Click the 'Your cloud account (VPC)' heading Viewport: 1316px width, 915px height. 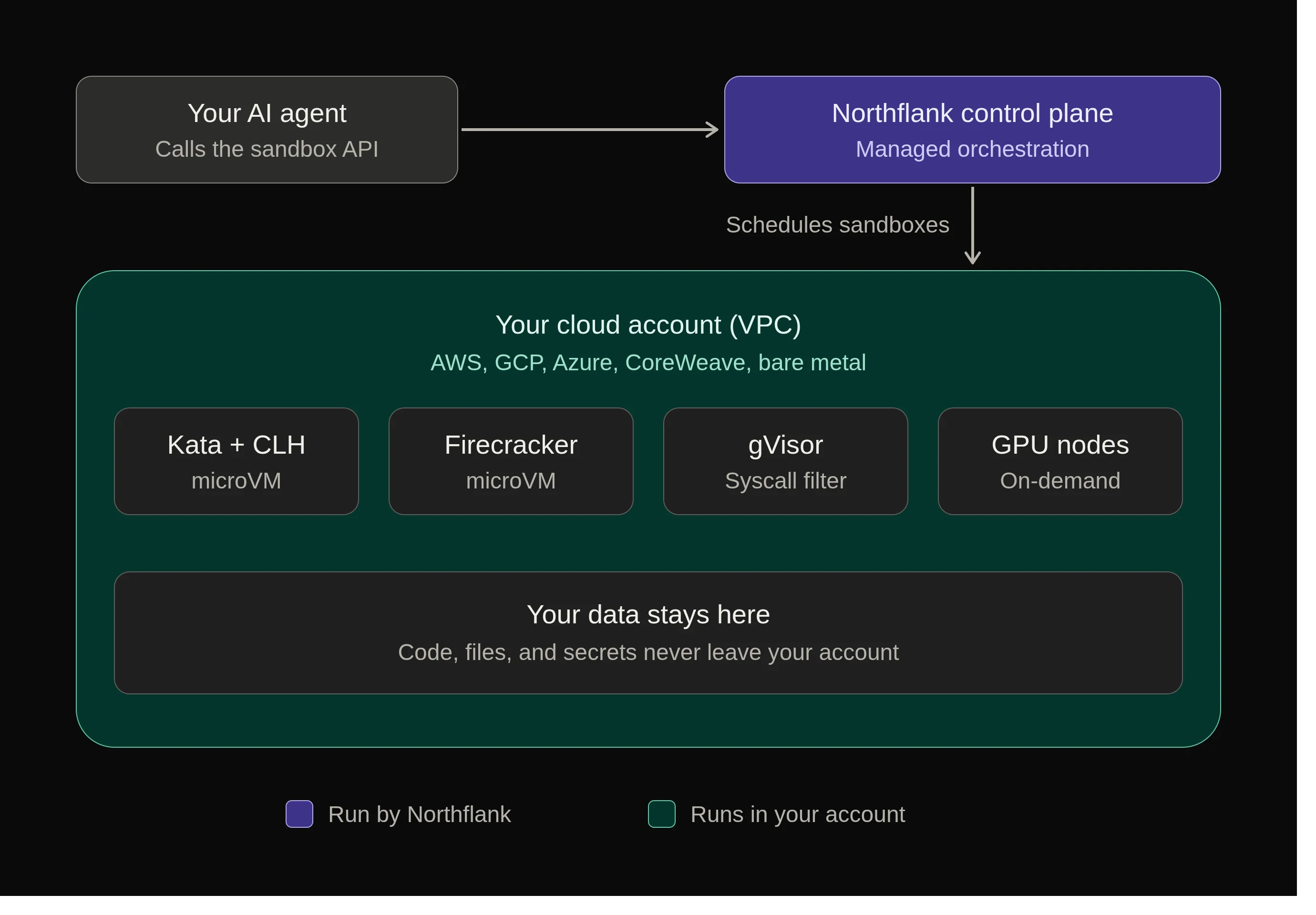[648, 325]
